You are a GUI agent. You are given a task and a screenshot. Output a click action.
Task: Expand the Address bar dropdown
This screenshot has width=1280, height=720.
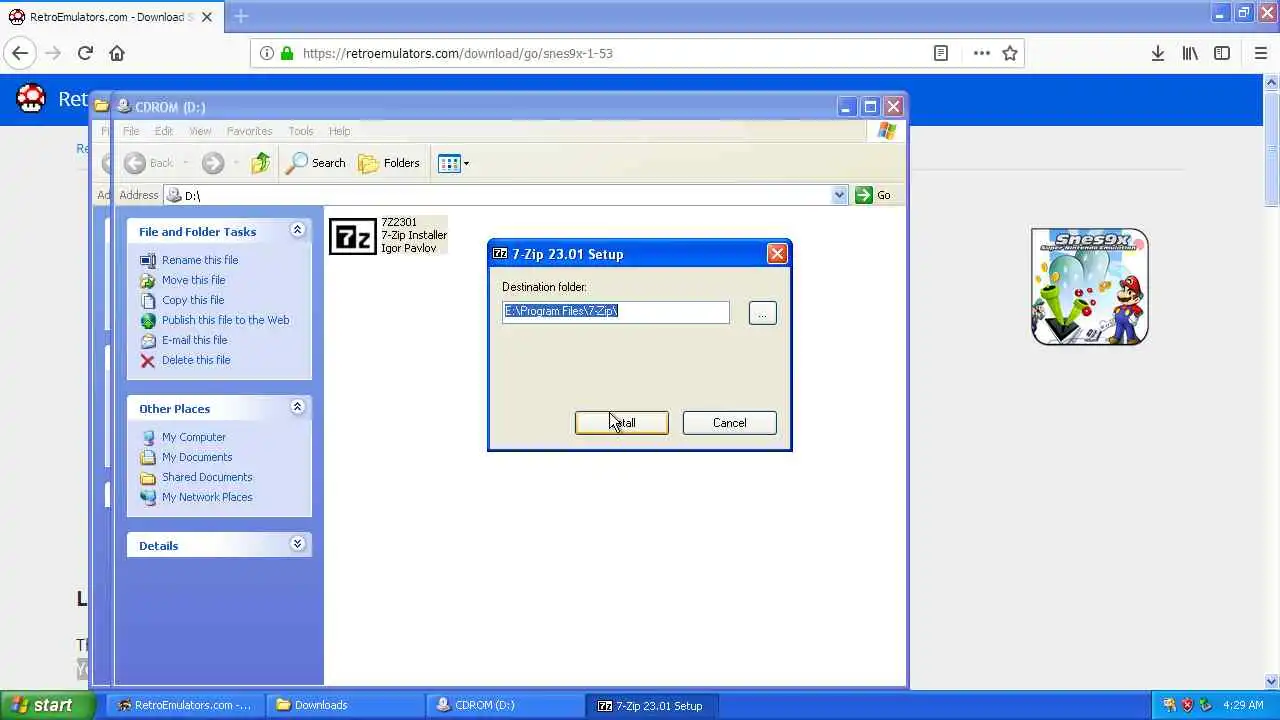[839, 195]
